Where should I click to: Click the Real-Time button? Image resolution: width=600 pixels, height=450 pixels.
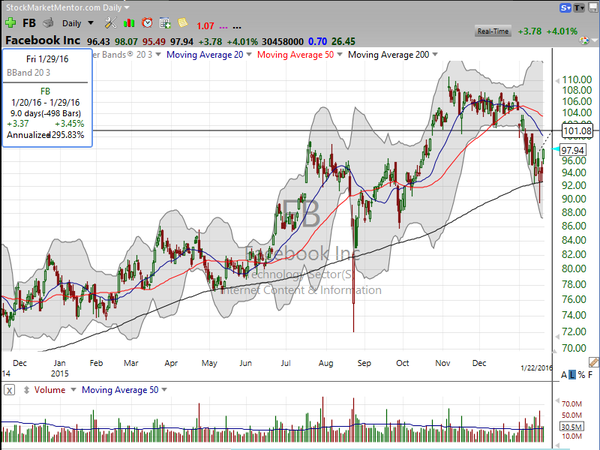click(493, 31)
